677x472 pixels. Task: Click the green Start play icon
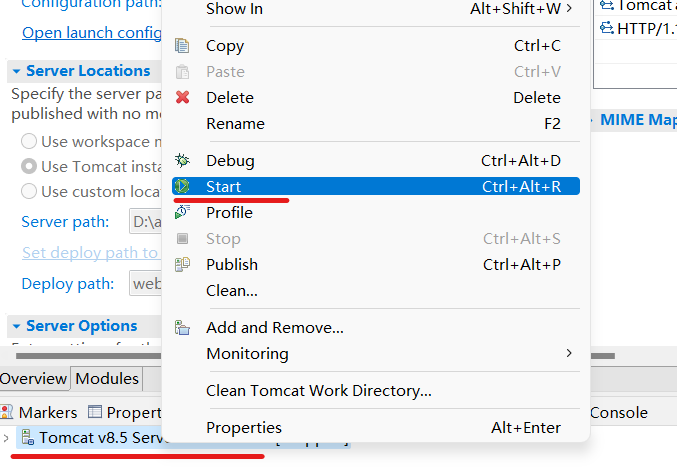tap(182, 187)
